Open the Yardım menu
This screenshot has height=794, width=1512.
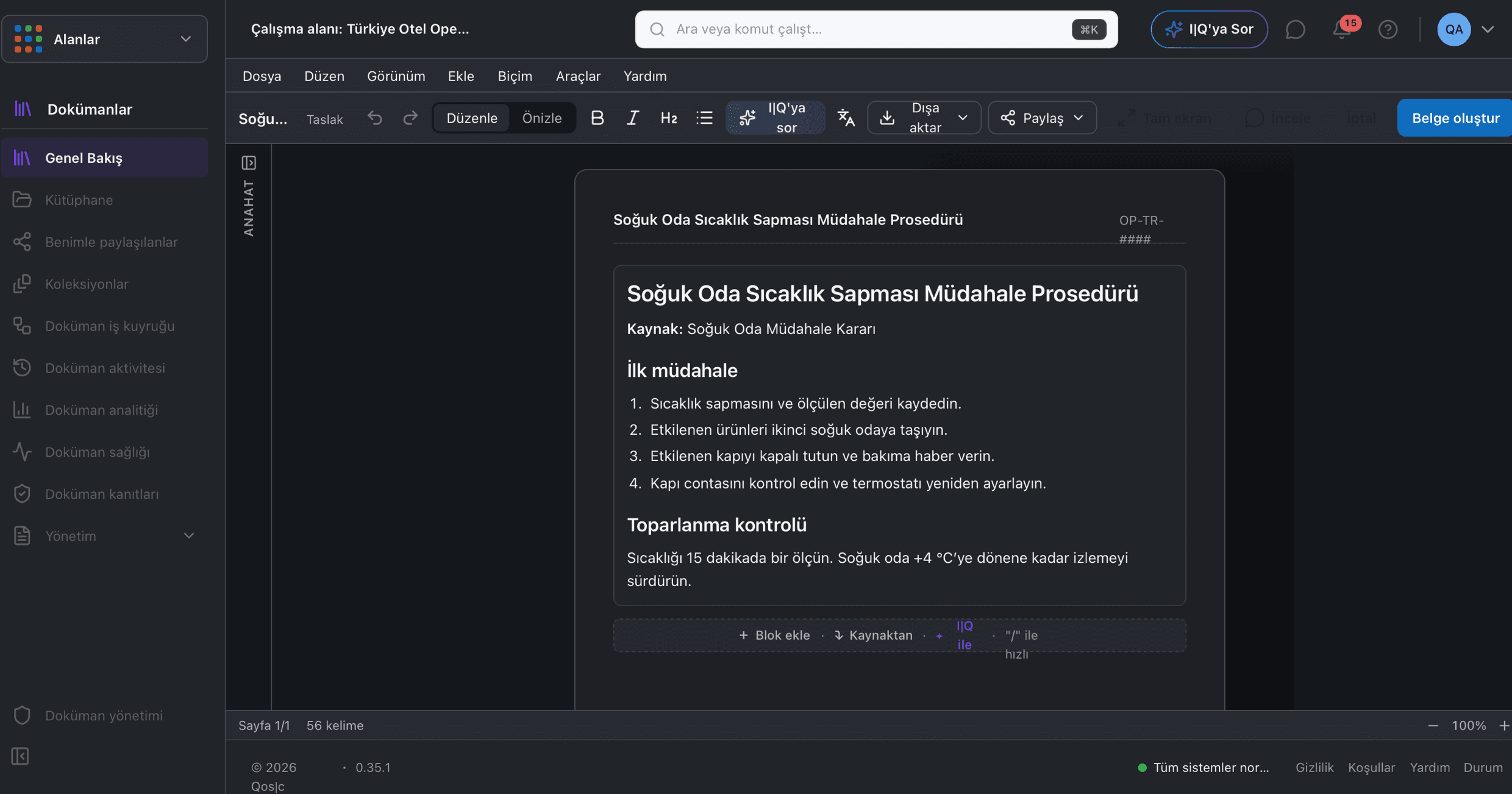(x=645, y=76)
